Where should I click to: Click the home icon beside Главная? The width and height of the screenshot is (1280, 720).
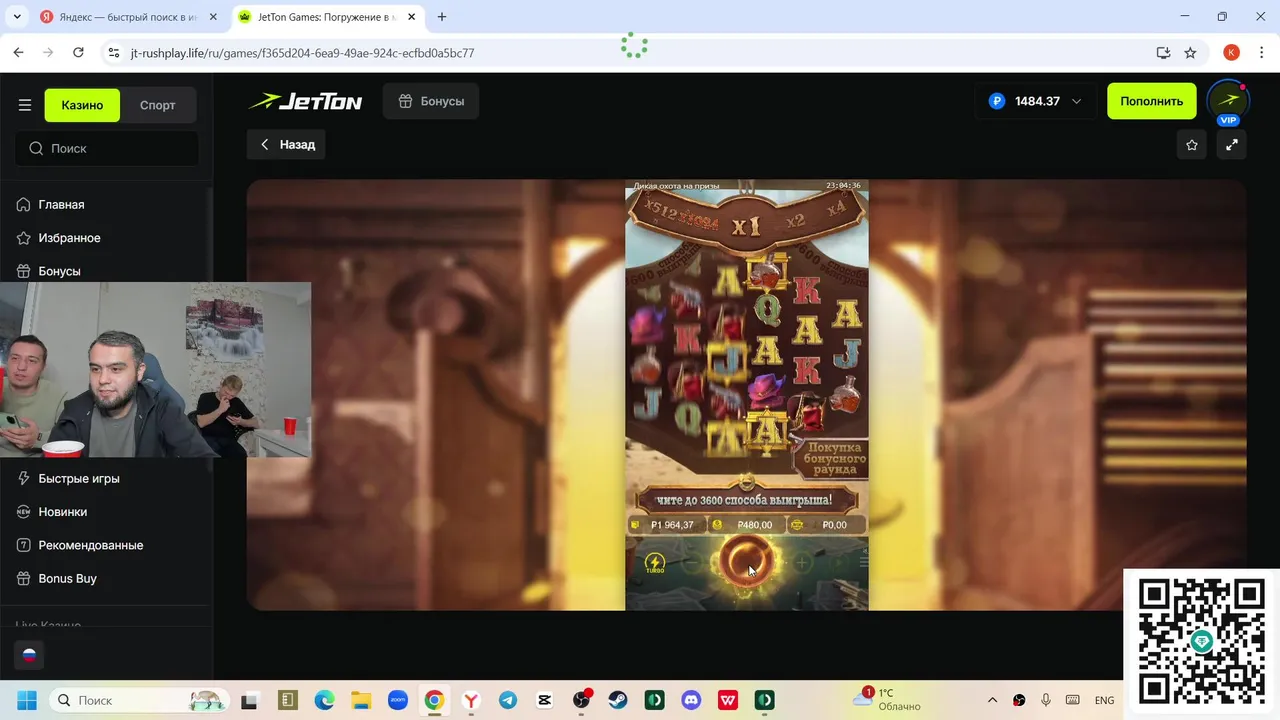(24, 204)
